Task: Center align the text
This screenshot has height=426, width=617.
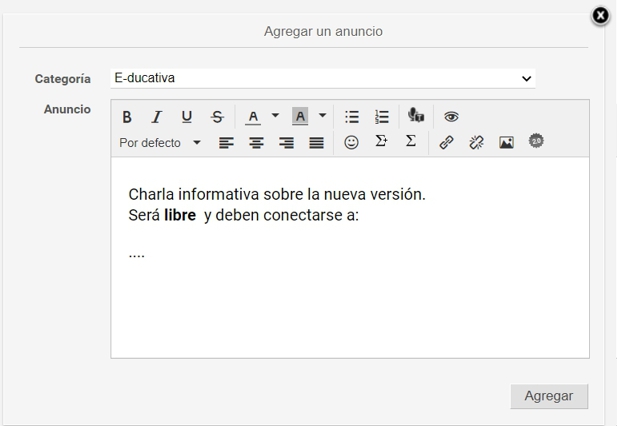Action: 257,143
